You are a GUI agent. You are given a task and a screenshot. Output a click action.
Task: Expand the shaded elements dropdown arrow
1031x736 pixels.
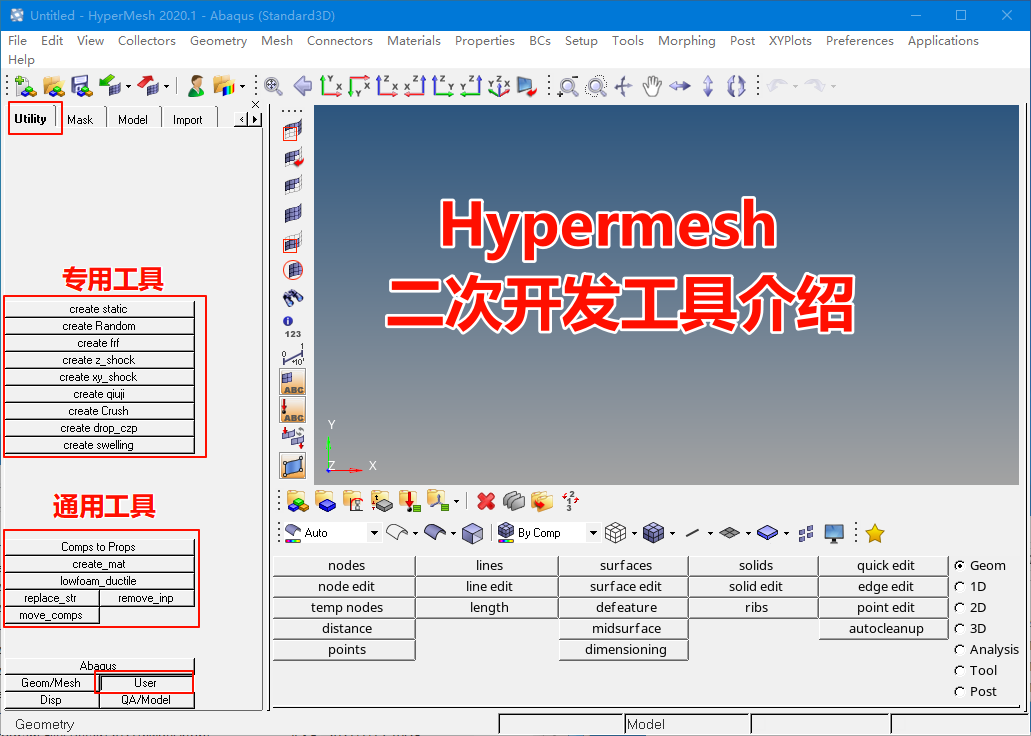point(672,534)
